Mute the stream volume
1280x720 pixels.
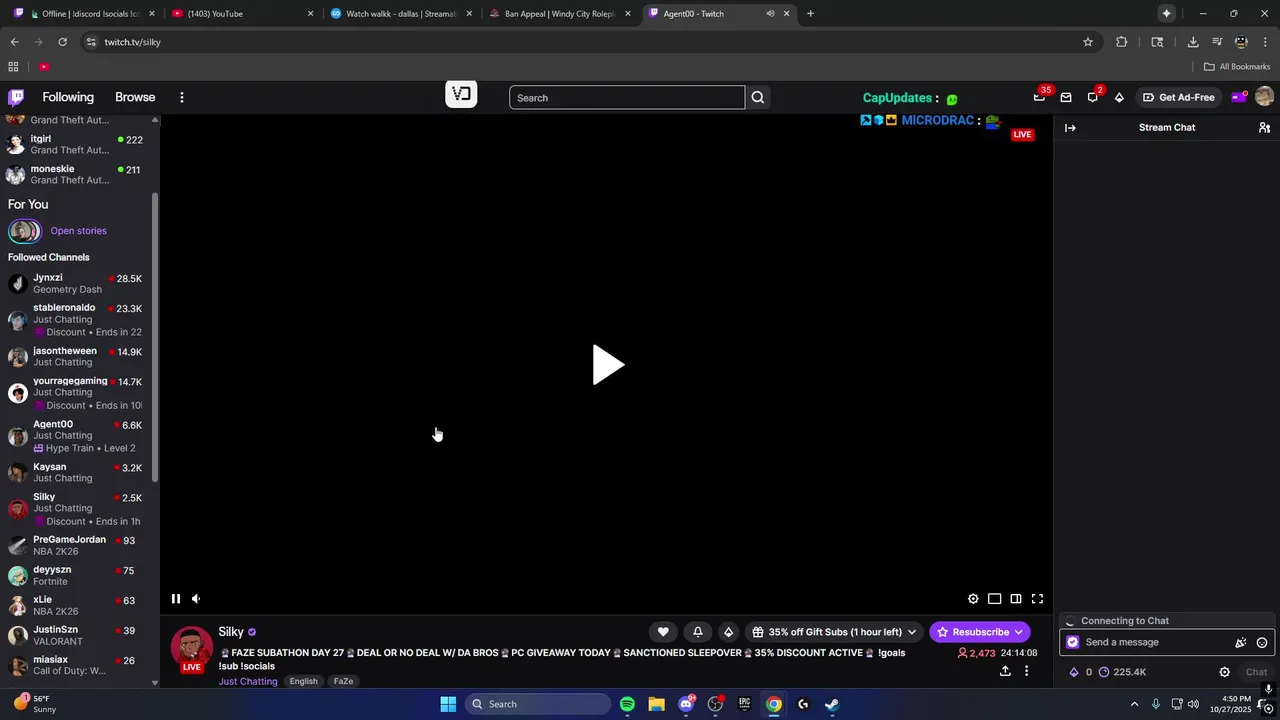point(196,599)
